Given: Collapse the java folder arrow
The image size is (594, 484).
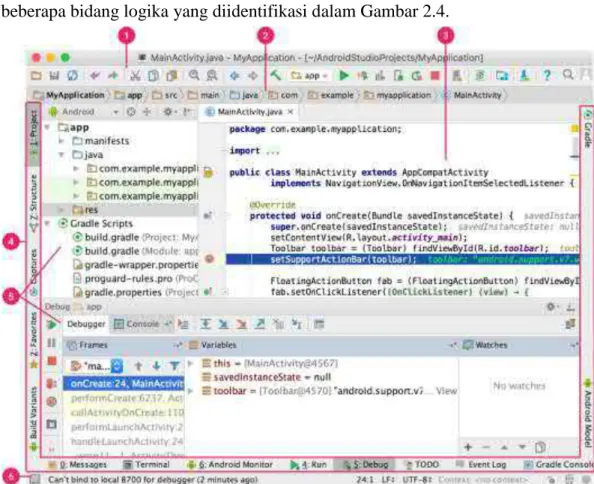Looking at the screenshot, I should pyautogui.click(x=61, y=155).
